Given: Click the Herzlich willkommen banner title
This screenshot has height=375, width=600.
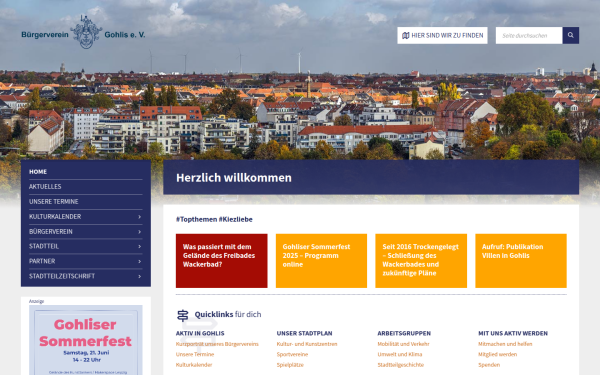Looking at the screenshot, I should (234, 178).
